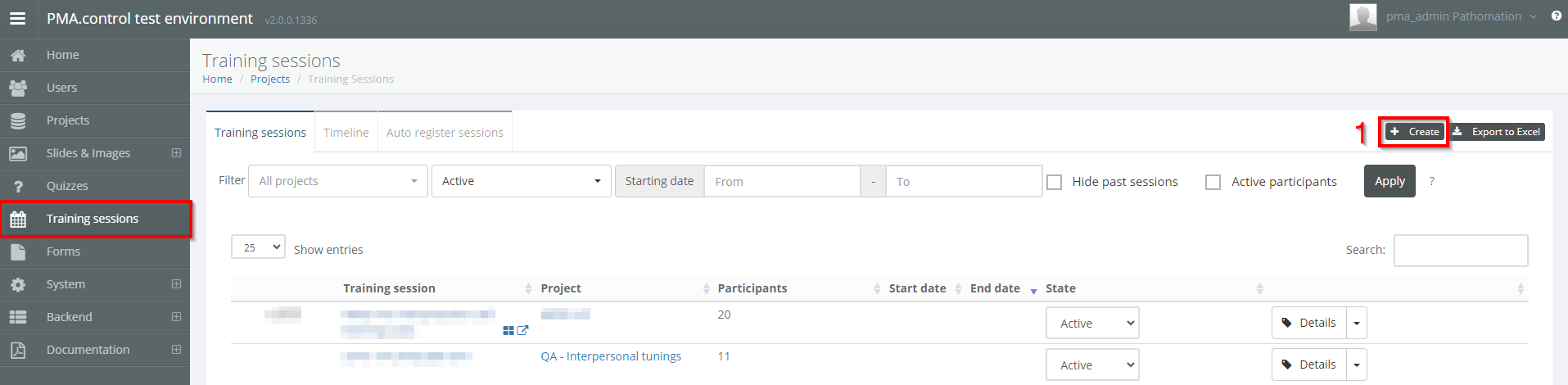Open first row Details dropdown arrow

[x=1357, y=323]
